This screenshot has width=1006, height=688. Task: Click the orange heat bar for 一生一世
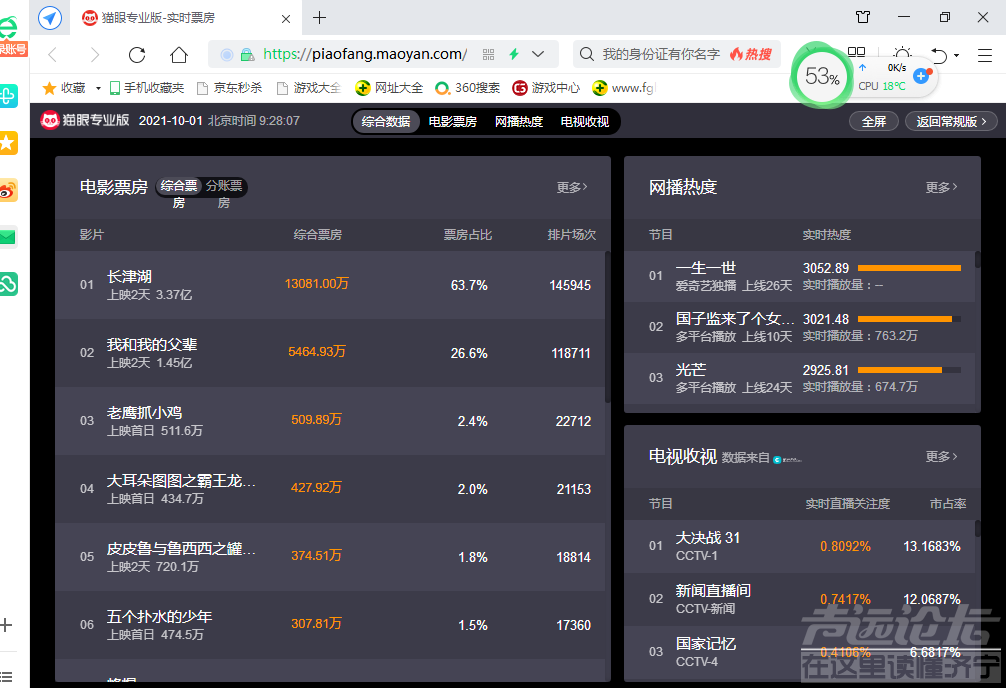click(909, 268)
